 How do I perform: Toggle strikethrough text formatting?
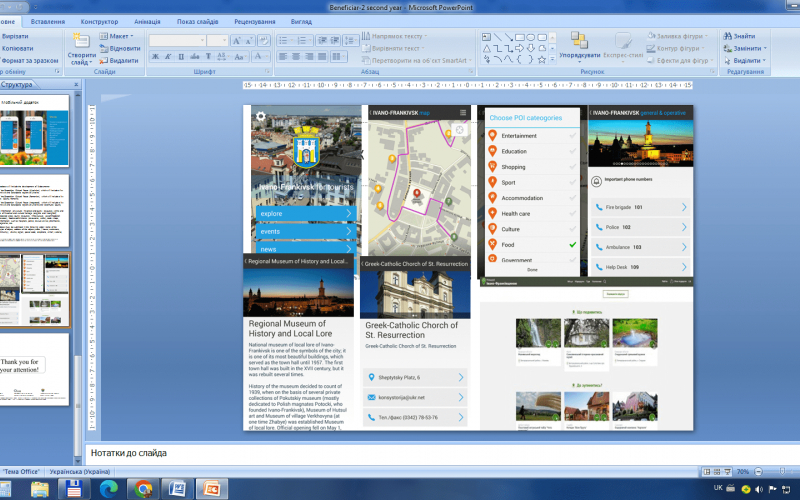click(x=194, y=57)
